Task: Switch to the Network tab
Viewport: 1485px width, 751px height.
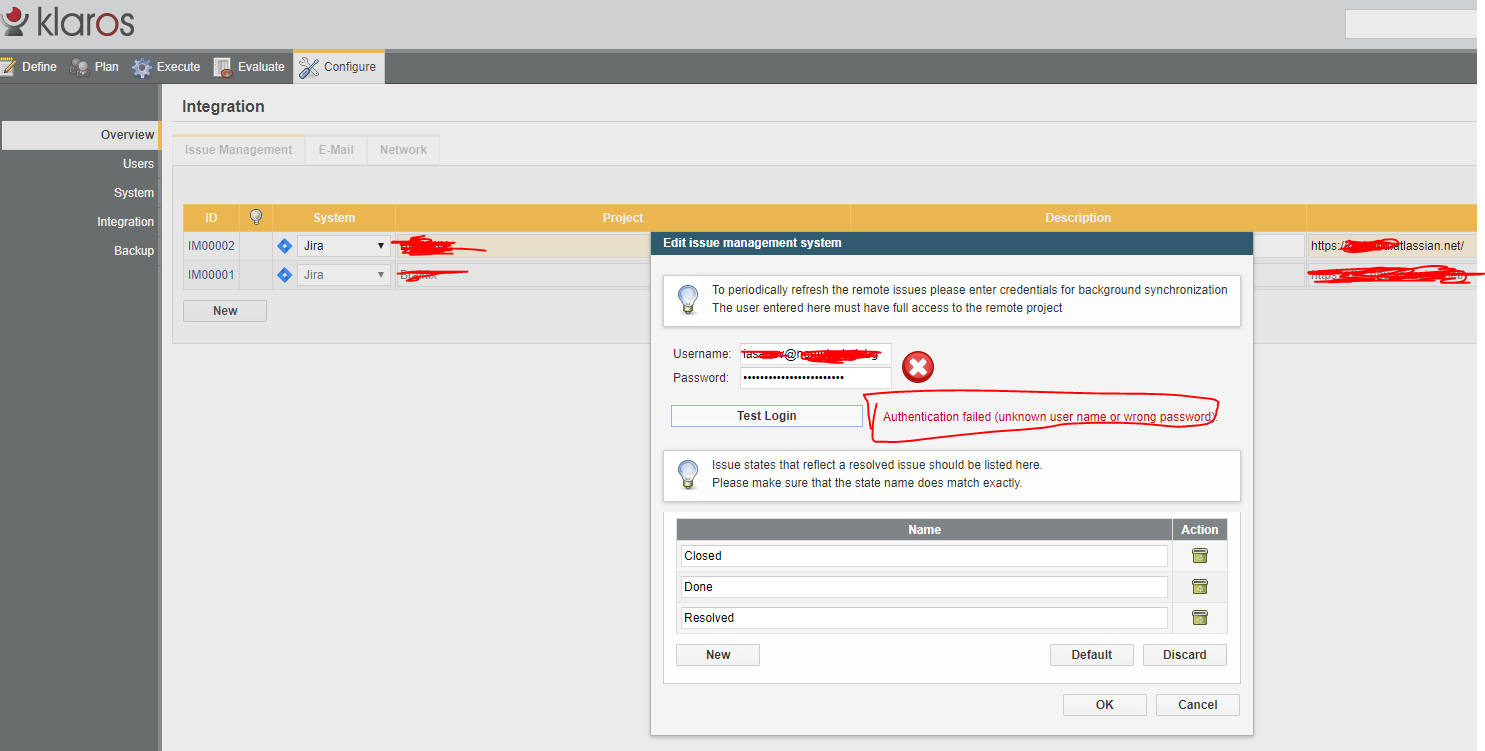Action: pyautogui.click(x=403, y=150)
